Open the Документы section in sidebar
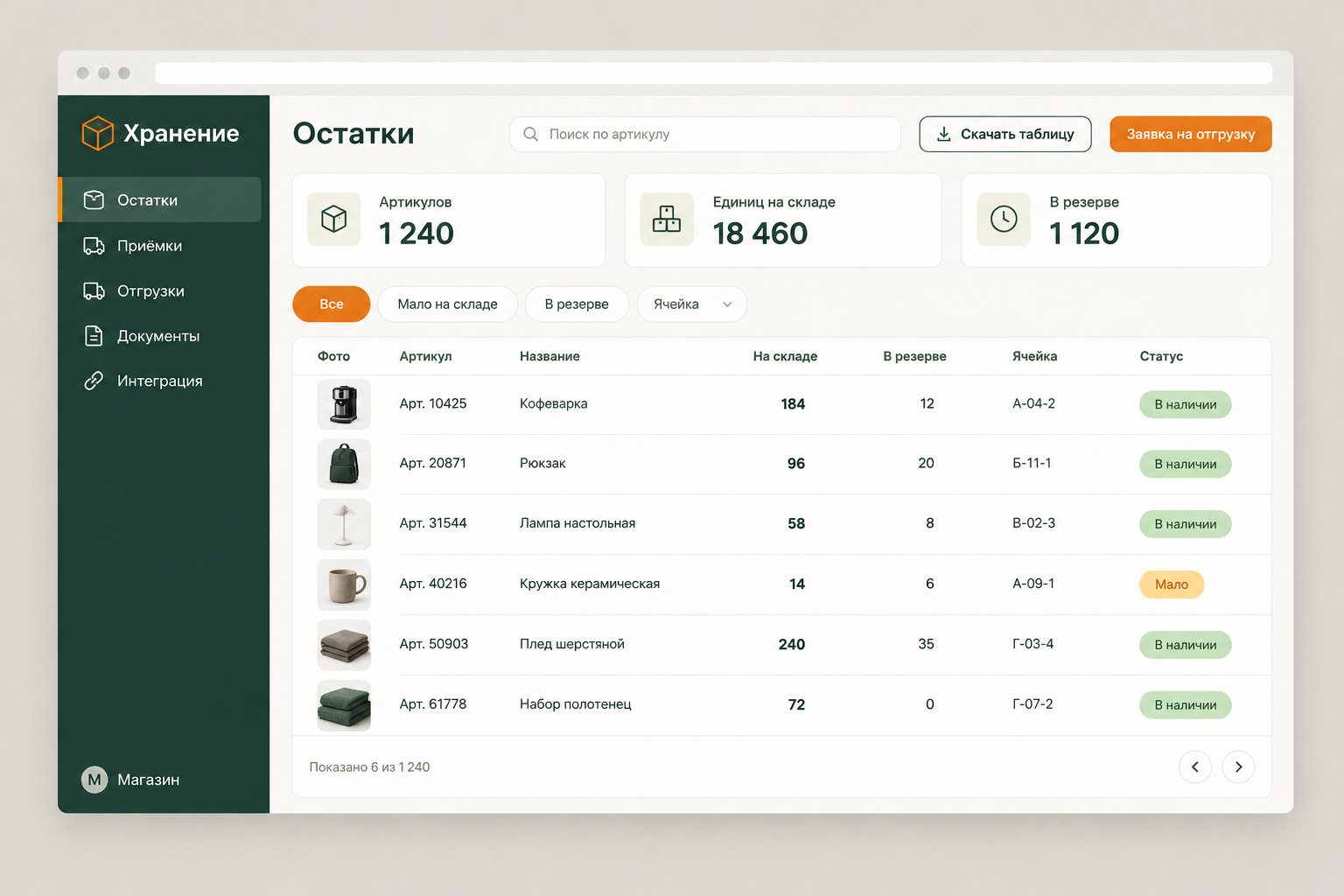The width and height of the screenshot is (1344, 896). 161,336
